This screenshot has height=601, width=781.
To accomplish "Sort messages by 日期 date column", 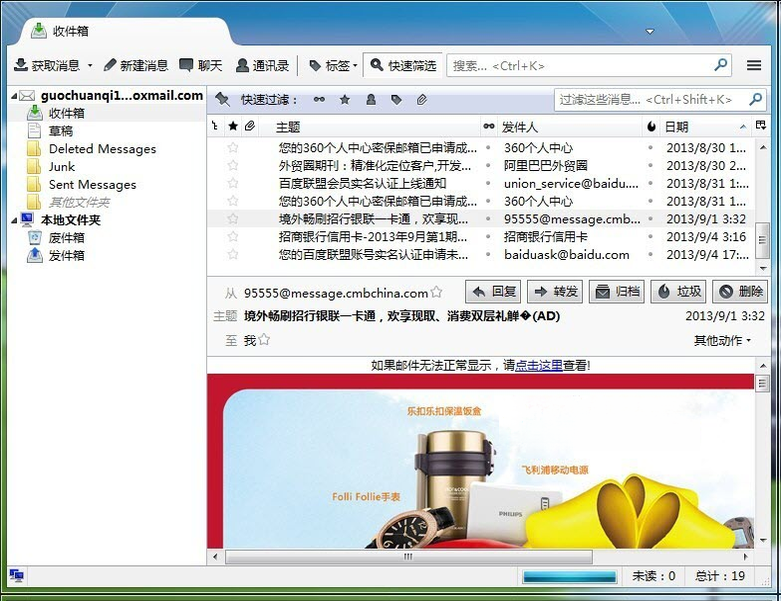I will [705, 126].
